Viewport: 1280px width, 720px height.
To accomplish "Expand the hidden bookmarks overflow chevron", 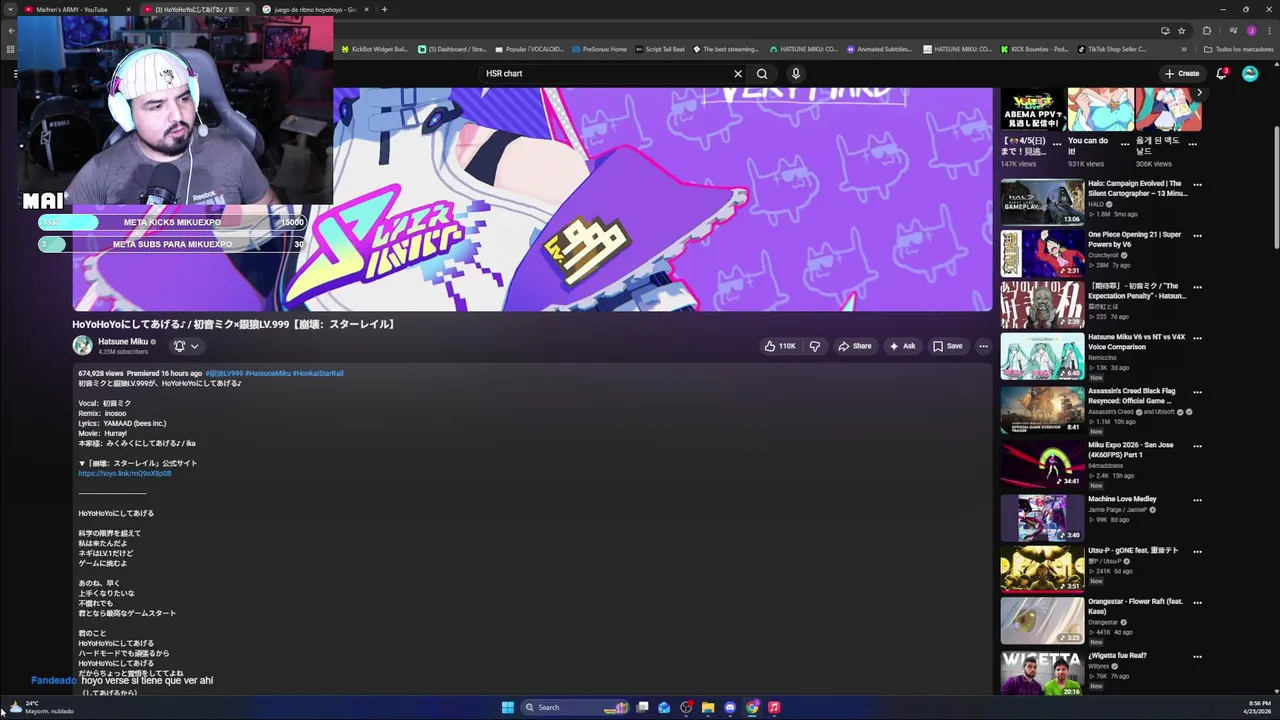I will [1184, 49].
